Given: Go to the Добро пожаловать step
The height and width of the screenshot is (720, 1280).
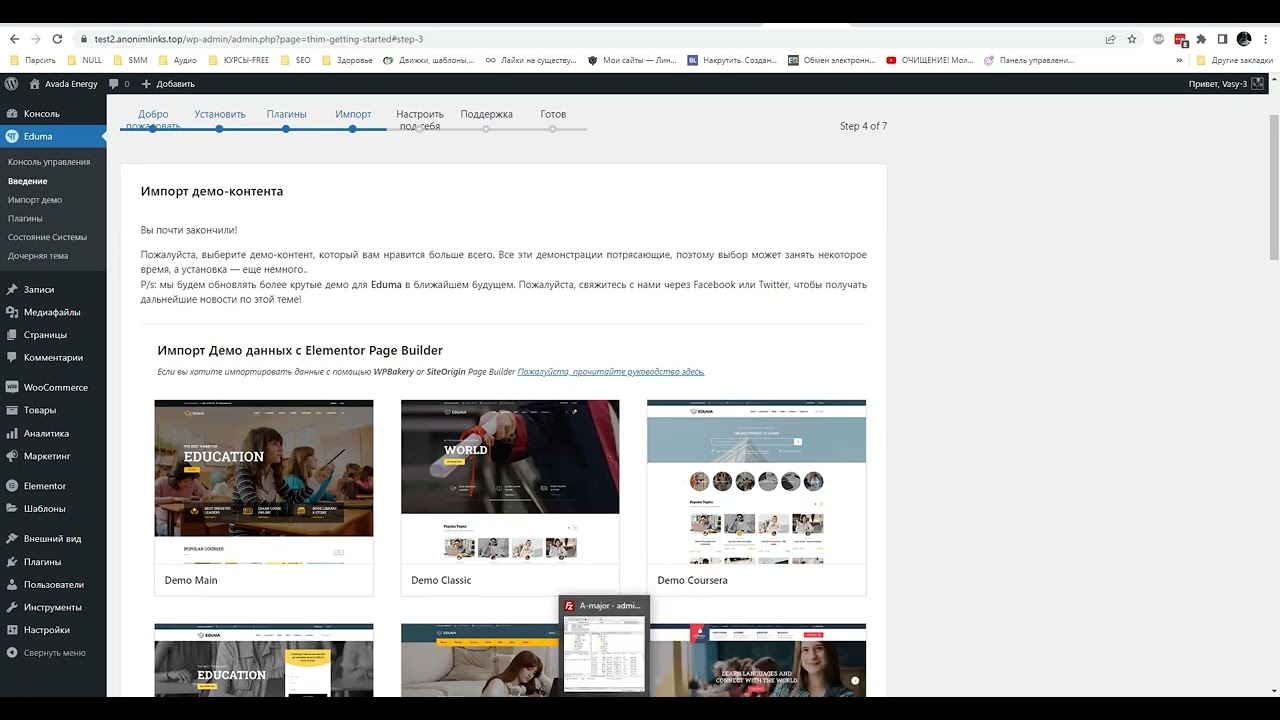Looking at the screenshot, I should (153, 120).
